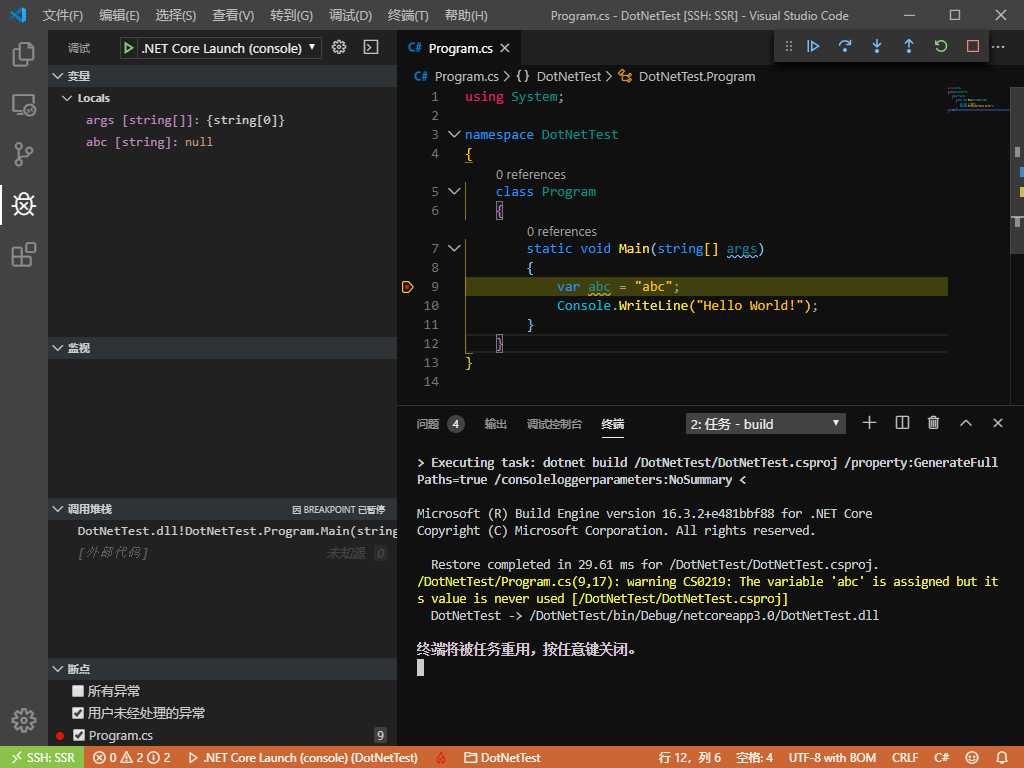Fold the class Program block at line 5

click(x=455, y=191)
